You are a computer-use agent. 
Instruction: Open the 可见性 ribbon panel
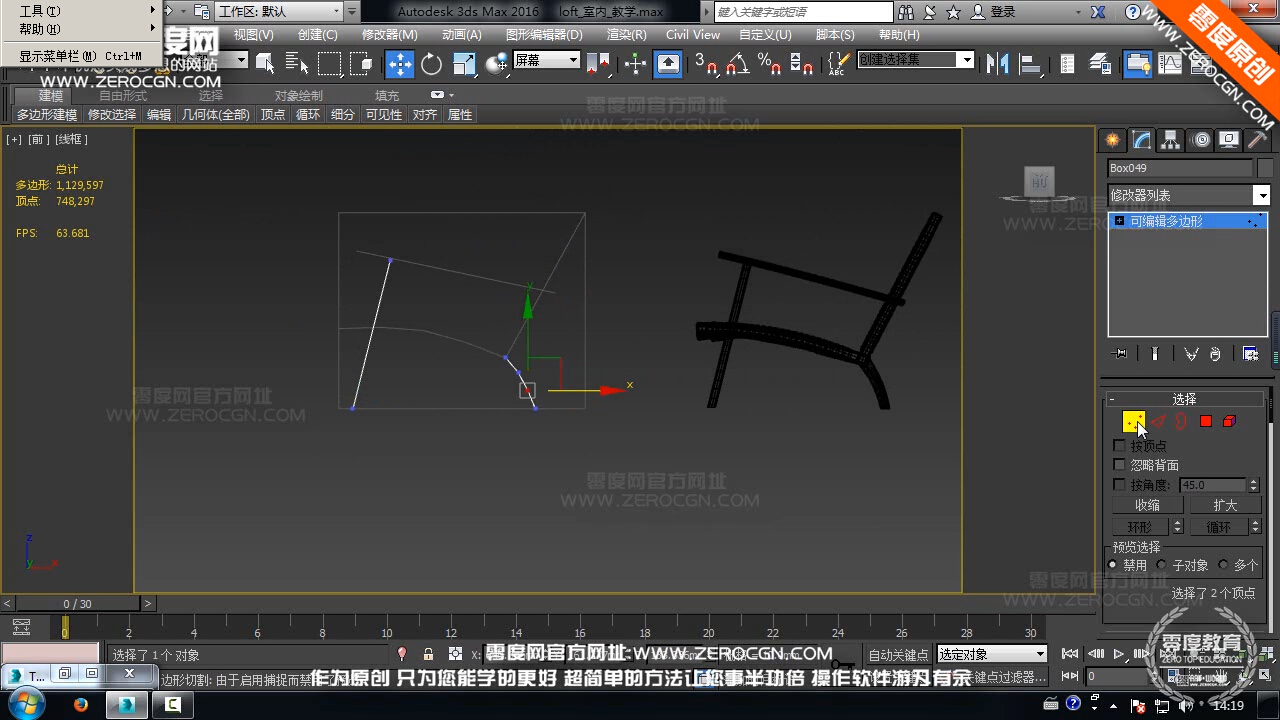384,115
